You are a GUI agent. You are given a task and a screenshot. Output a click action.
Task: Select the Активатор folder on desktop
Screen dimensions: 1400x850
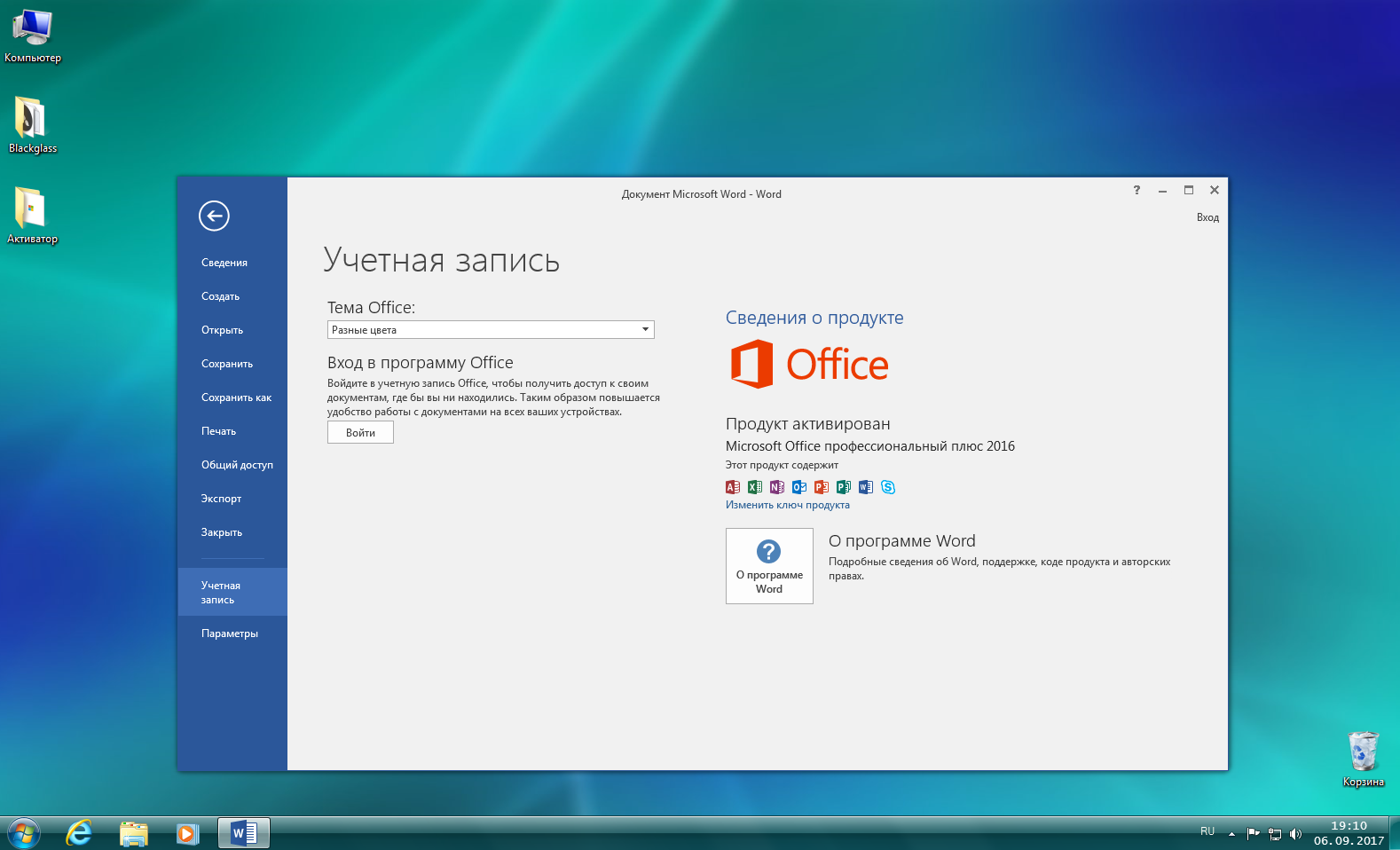tap(33, 216)
